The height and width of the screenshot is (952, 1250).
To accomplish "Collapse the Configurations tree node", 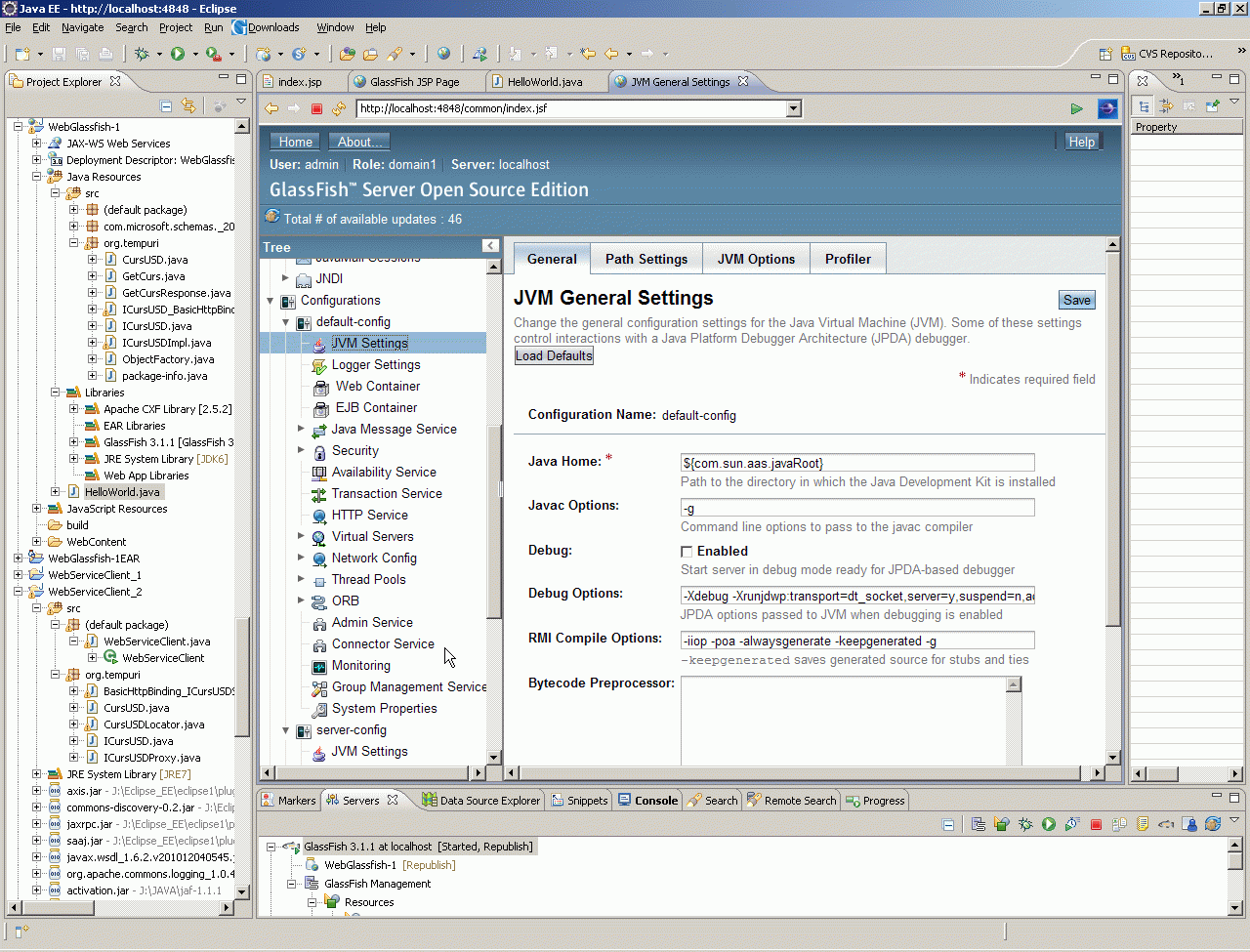I will coord(271,301).
